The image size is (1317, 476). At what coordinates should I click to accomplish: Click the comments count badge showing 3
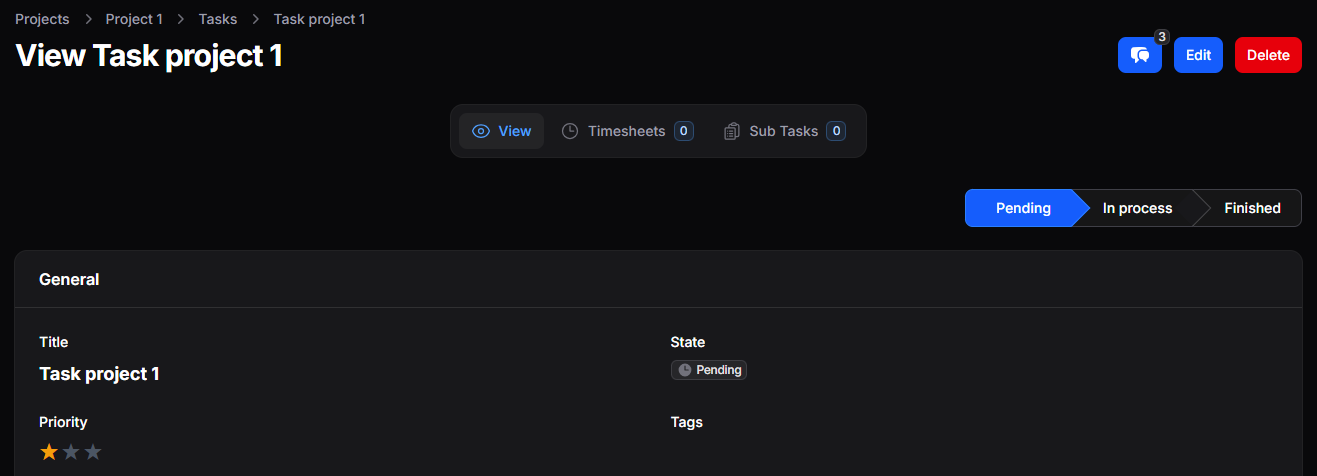coord(1161,37)
